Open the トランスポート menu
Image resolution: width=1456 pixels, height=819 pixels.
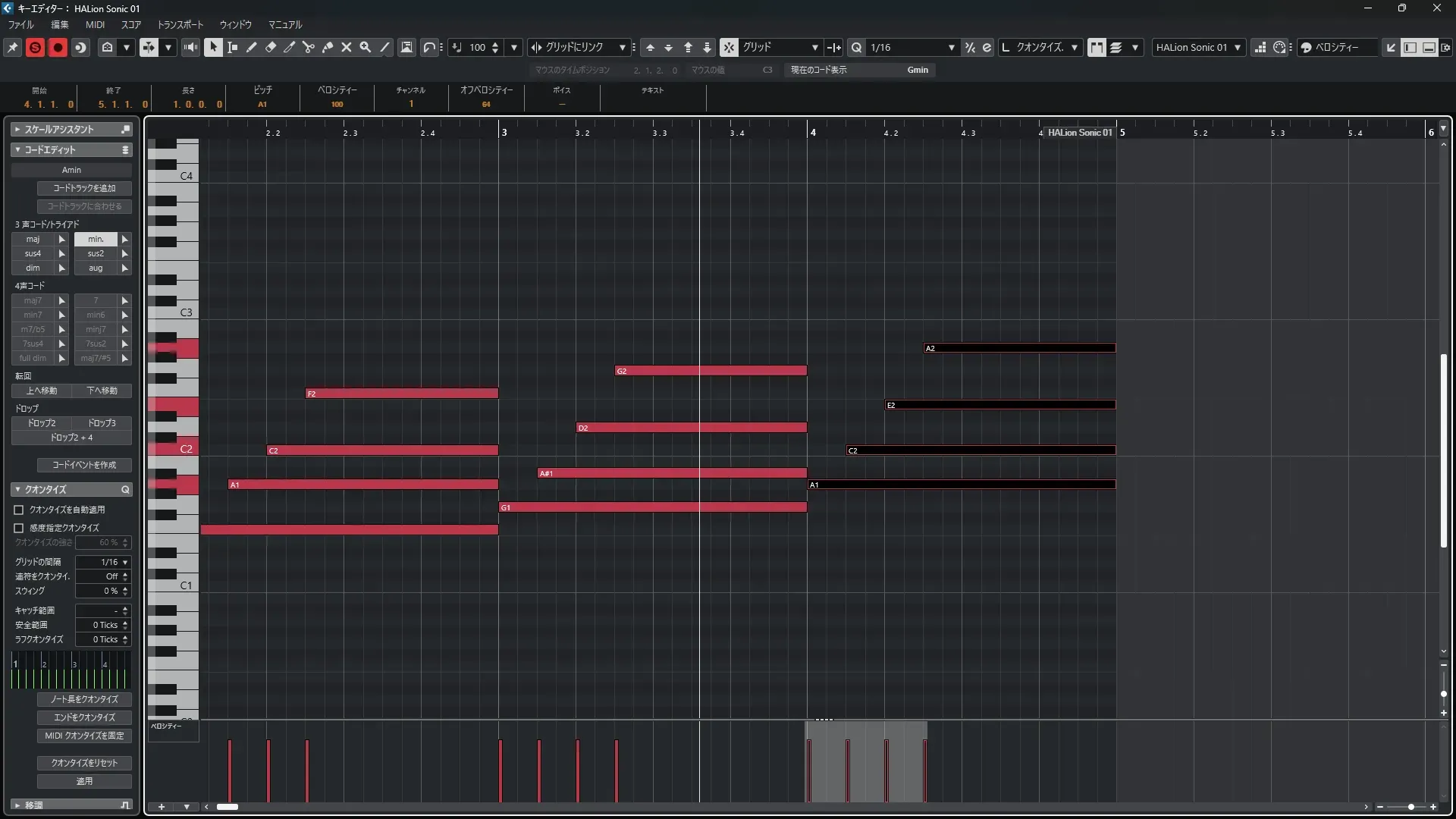tap(180, 24)
